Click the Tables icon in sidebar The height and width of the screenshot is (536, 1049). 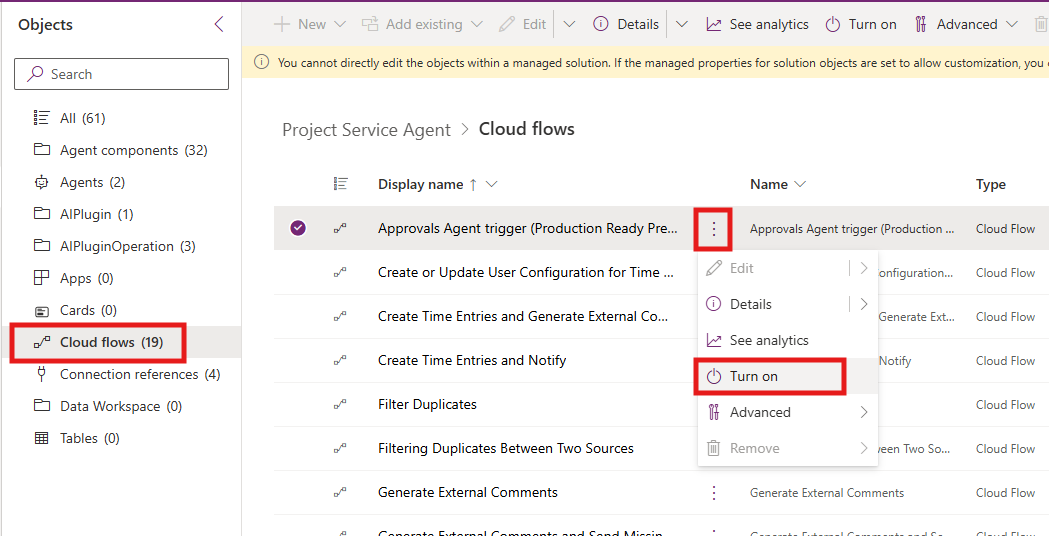tap(41, 438)
